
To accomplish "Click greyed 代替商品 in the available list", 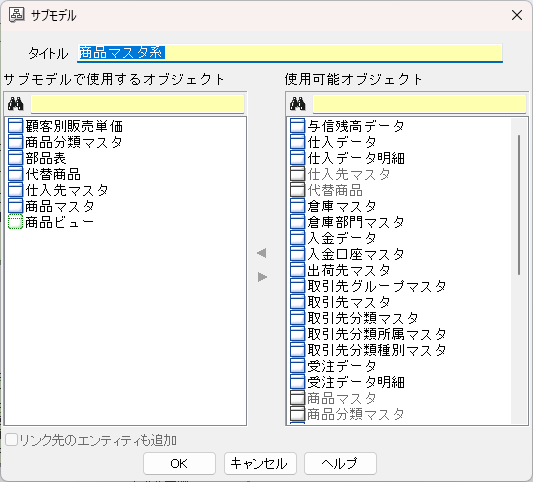I will pyautogui.click(x=335, y=190).
